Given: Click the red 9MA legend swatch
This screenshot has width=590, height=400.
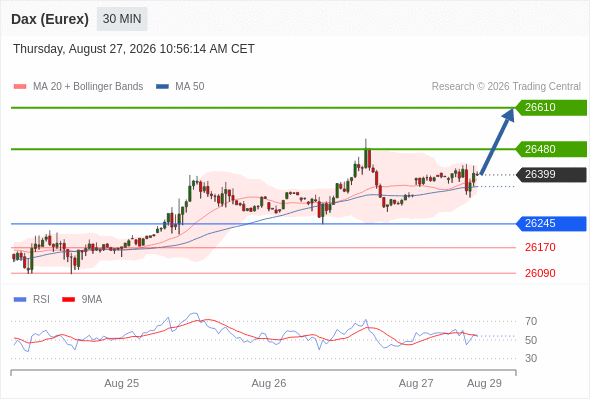Looking at the screenshot, I should pos(68,300).
